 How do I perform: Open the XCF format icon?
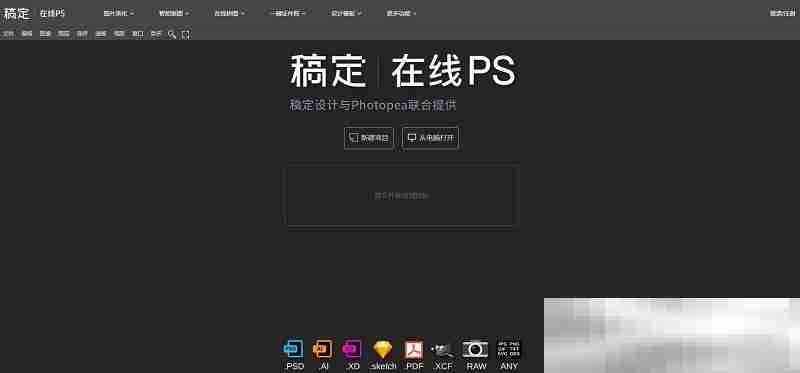coord(443,350)
